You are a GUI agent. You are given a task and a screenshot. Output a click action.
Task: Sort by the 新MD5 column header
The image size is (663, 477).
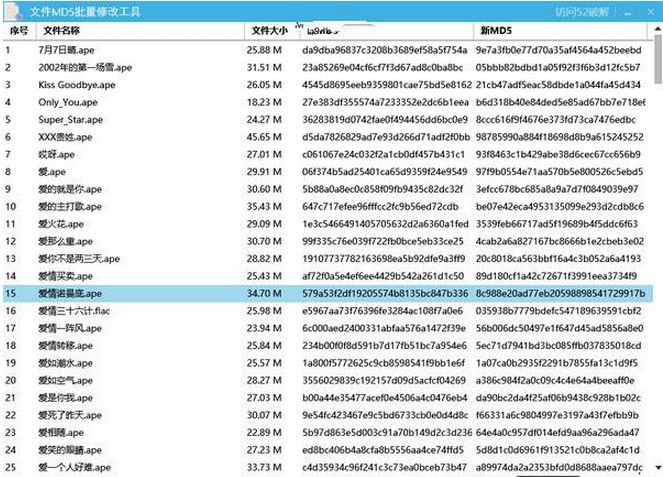[496, 30]
